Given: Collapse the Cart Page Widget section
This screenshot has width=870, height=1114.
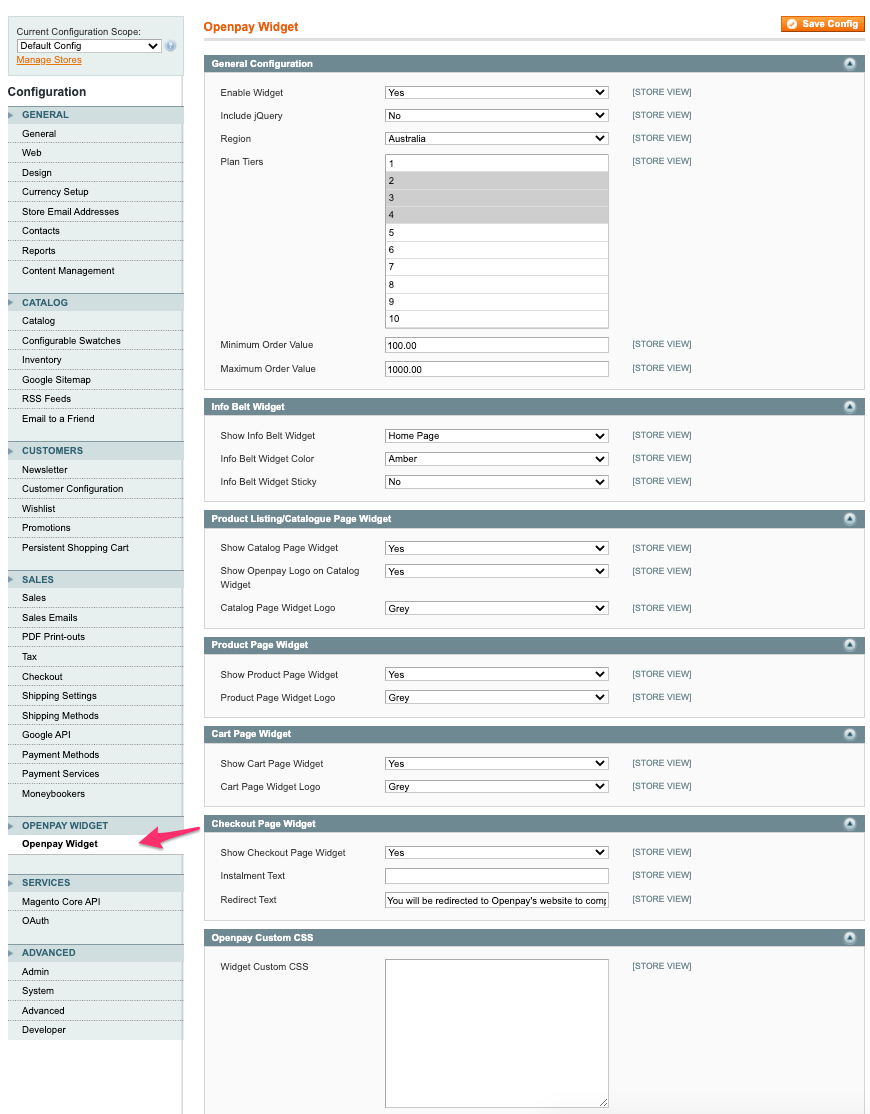Looking at the screenshot, I should 850,733.
